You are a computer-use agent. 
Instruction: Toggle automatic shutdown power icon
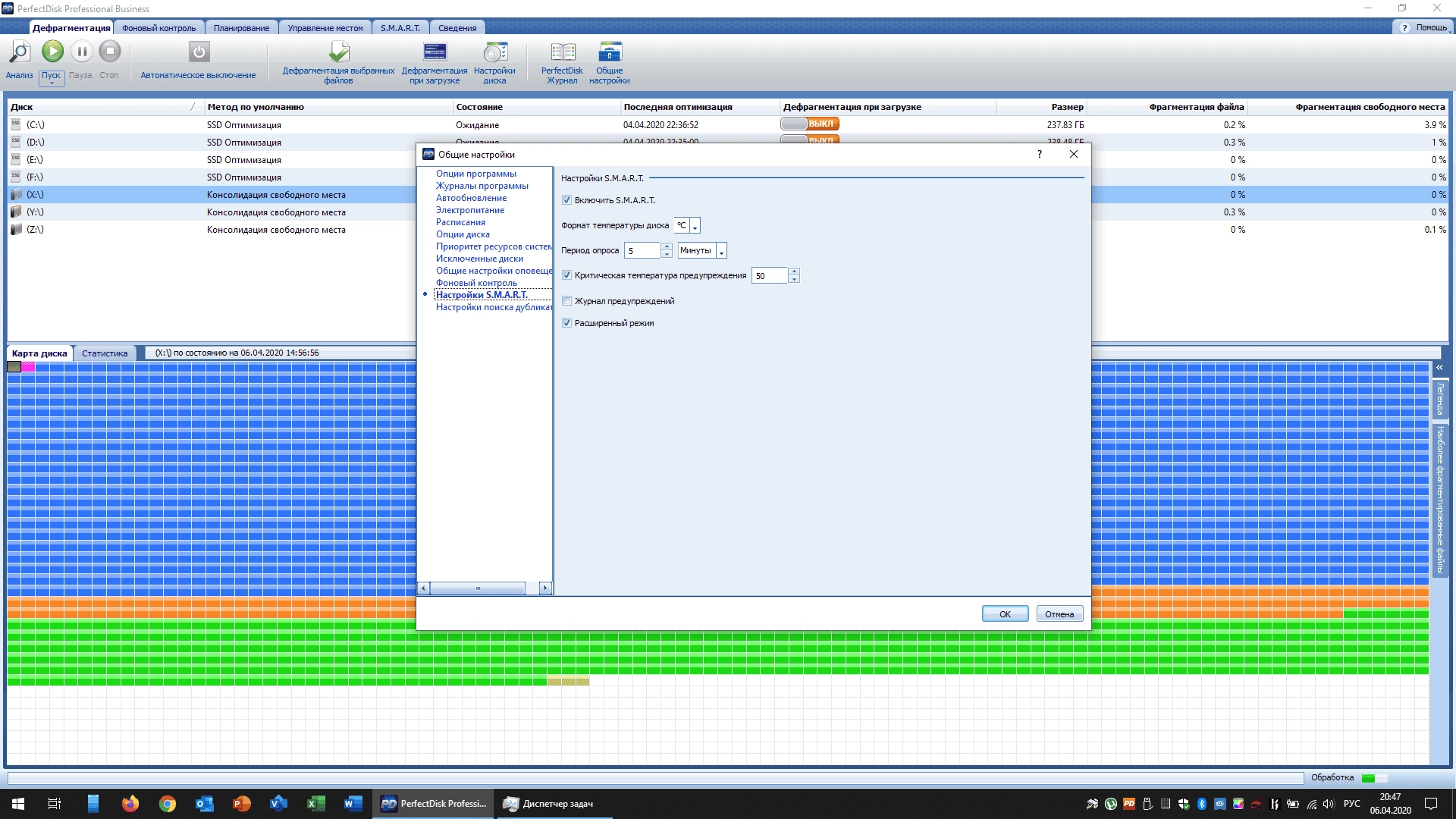click(x=199, y=52)
